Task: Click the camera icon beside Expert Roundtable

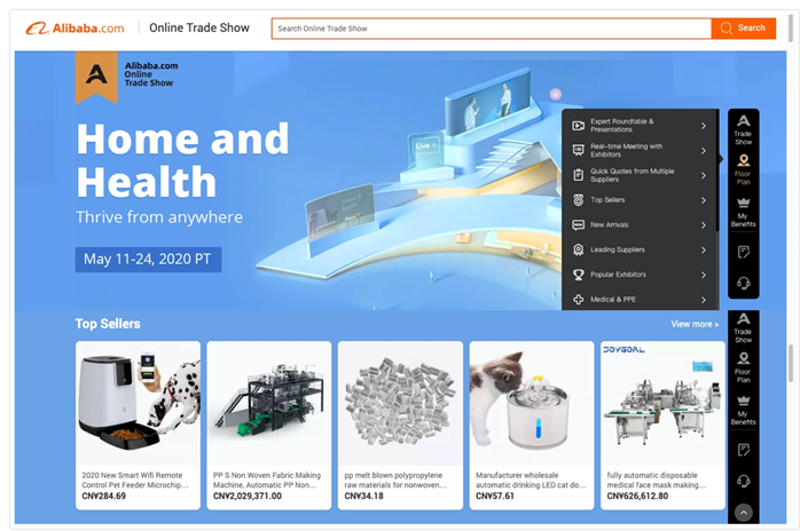Action: 578,125
